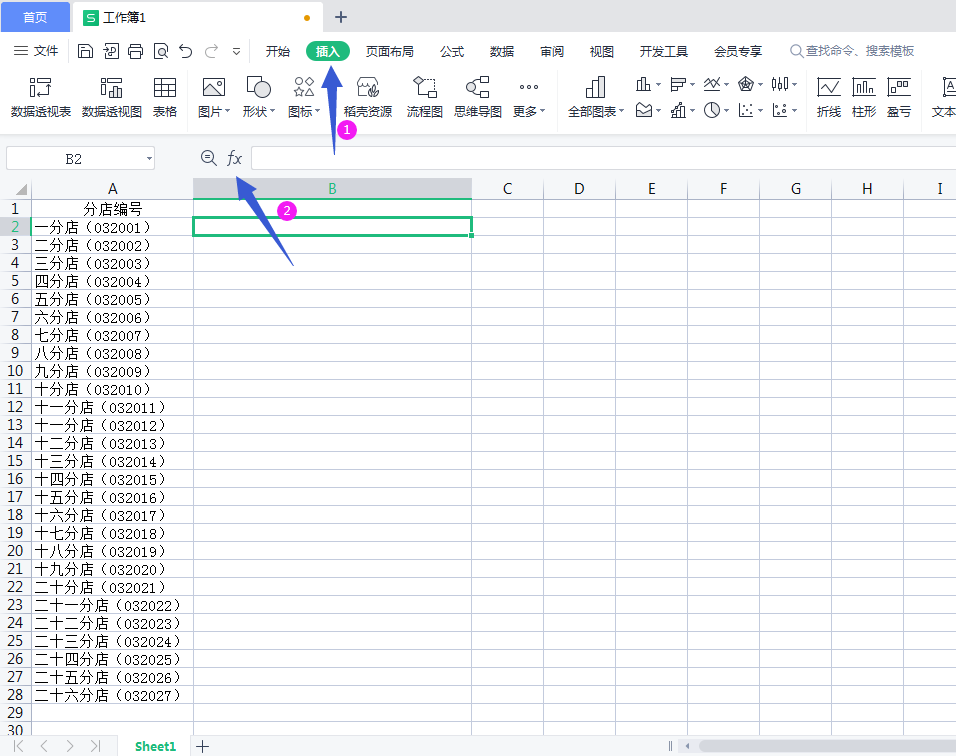Click the 全部图表 all charts icon
Screen dimensions: 956x756
point(595,88)
